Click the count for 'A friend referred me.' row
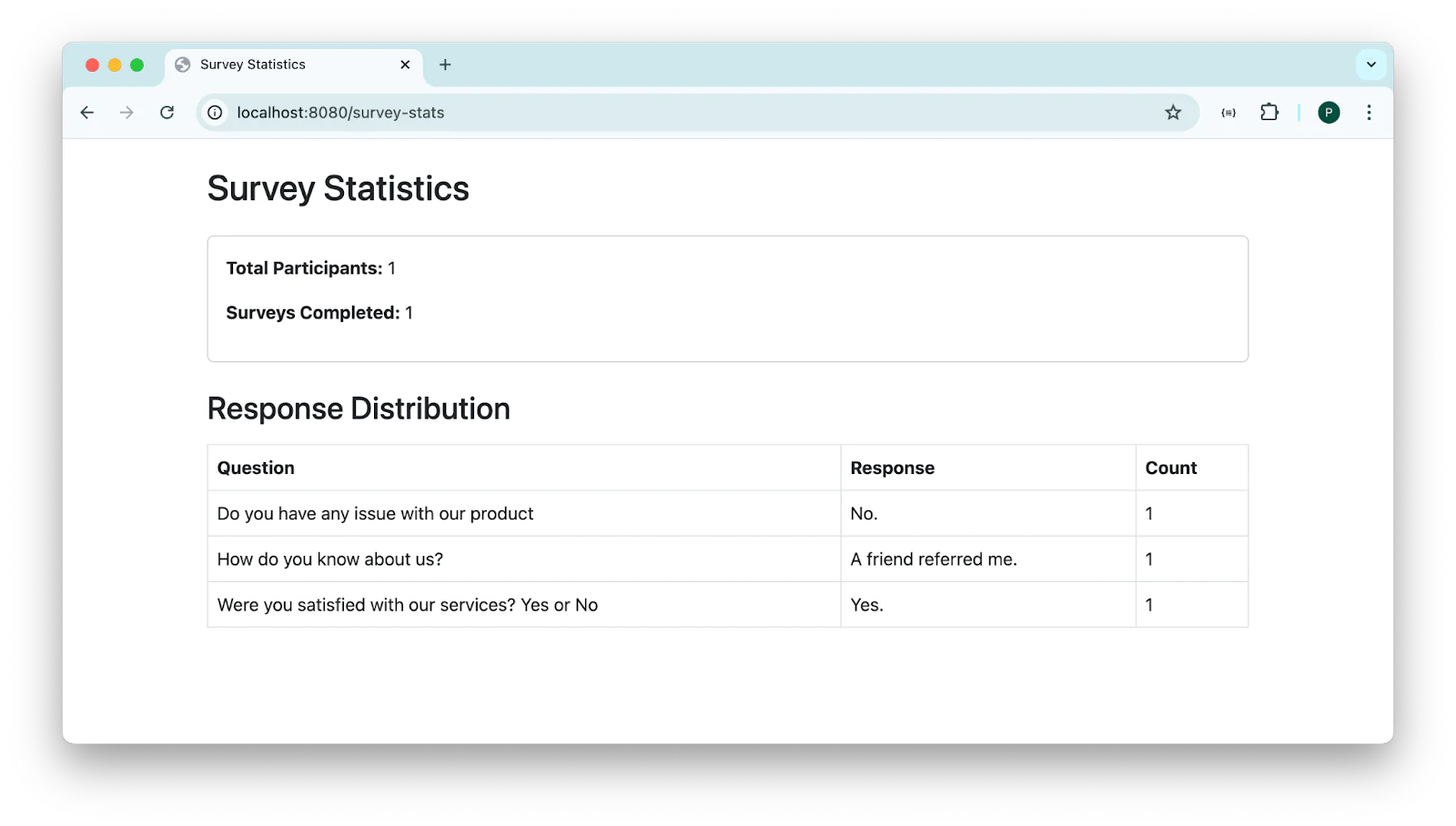 [x=1192, y=559]
